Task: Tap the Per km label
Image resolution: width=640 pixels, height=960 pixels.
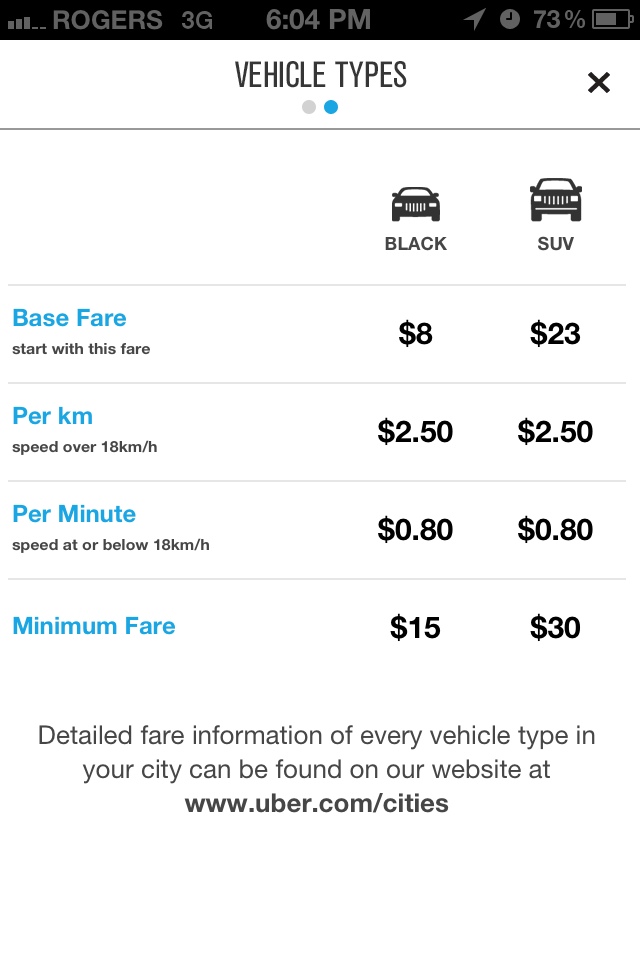Action: click(x=52, y=417)
